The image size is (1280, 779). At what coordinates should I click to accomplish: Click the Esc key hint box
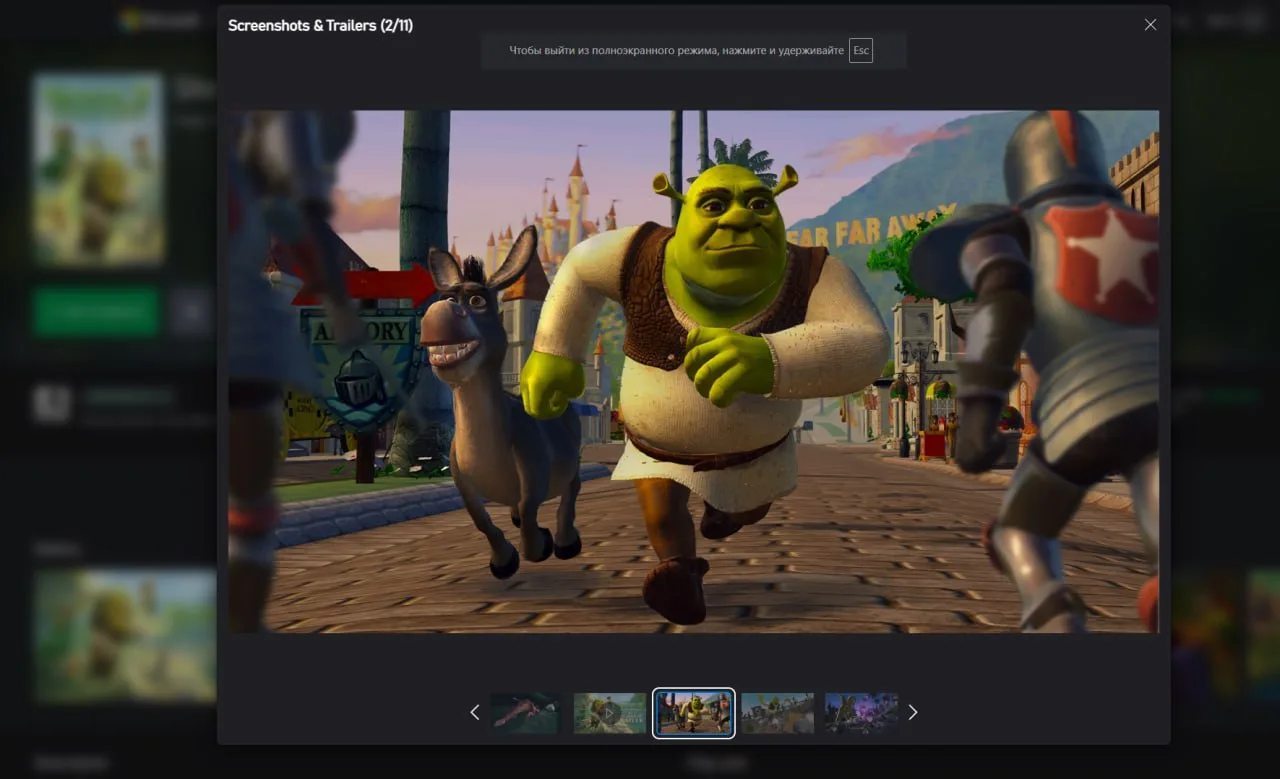(861, 50)
